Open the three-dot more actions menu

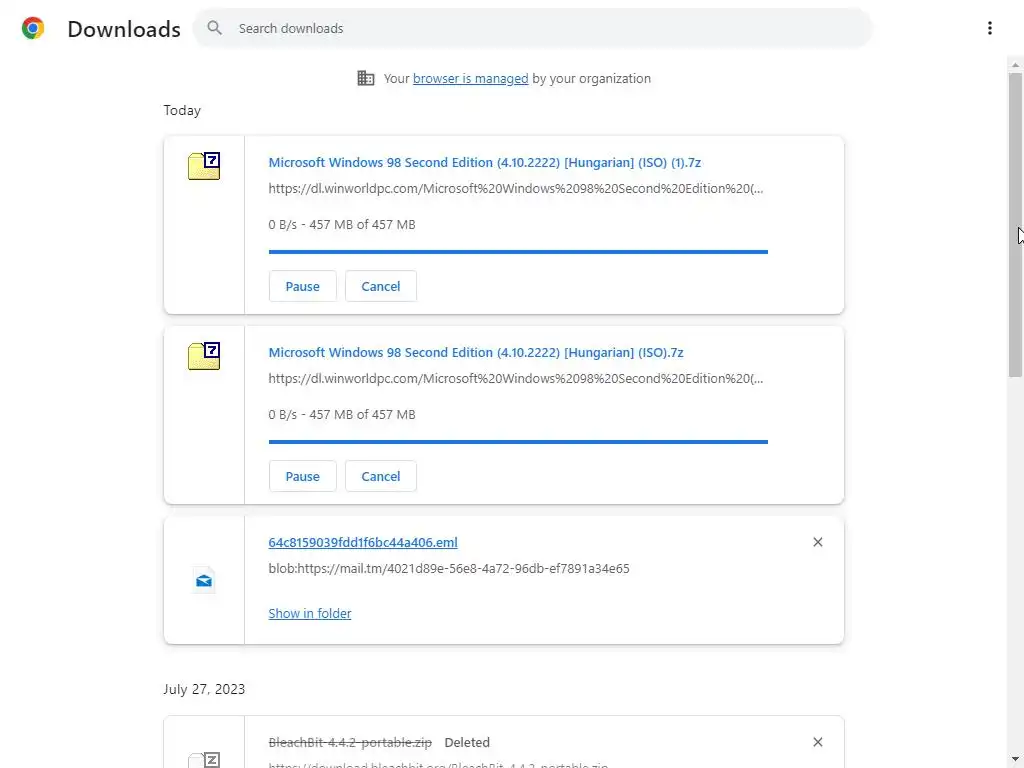pos(989,28)
